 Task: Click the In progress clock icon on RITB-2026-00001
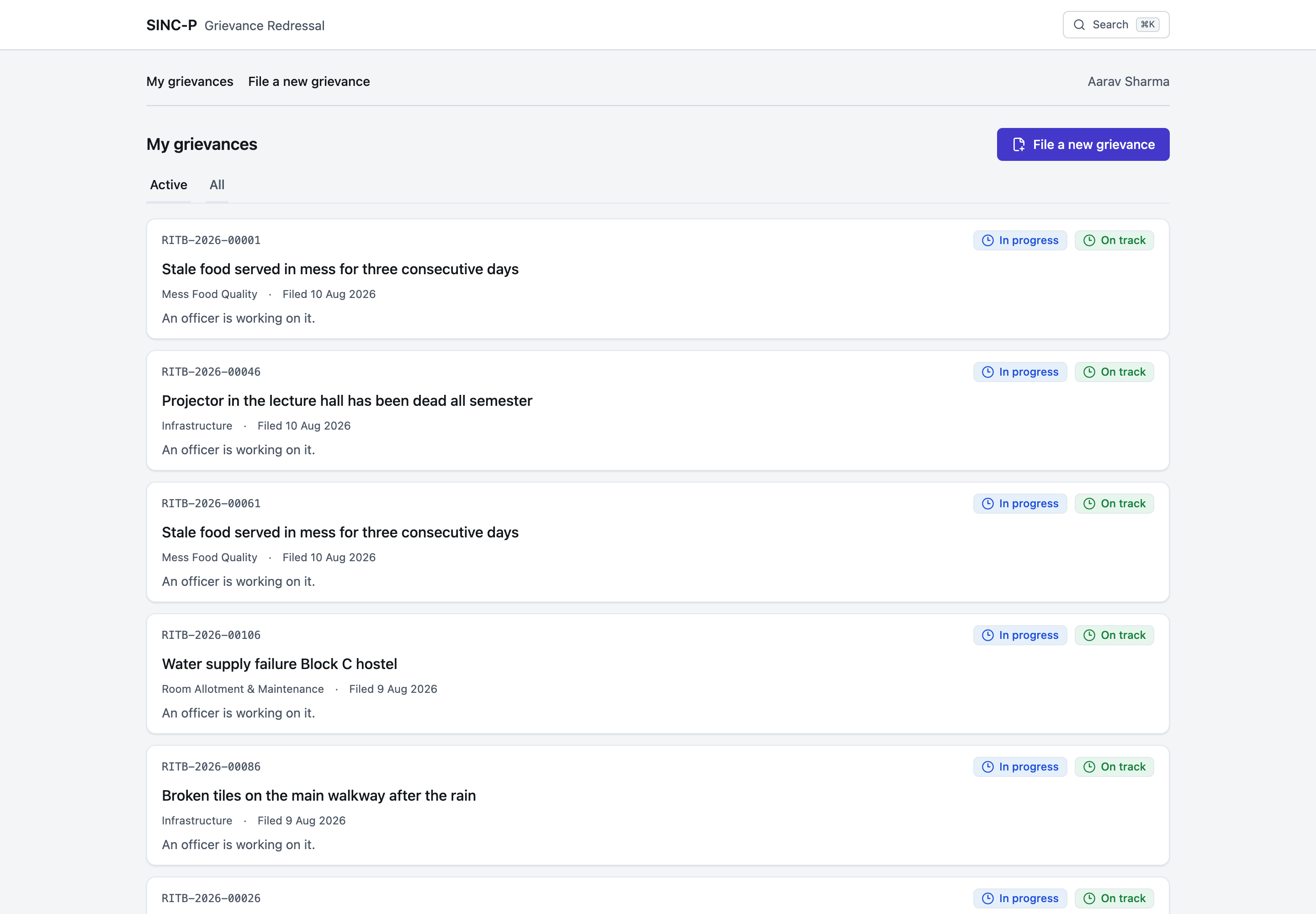(x=987, y=240)
